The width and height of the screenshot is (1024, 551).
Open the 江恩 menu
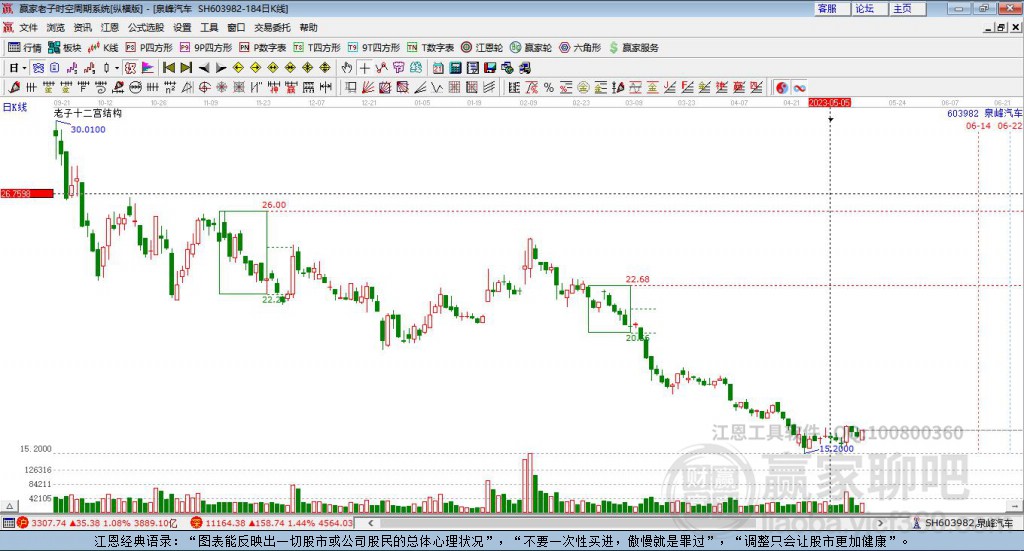pos(110,27)
